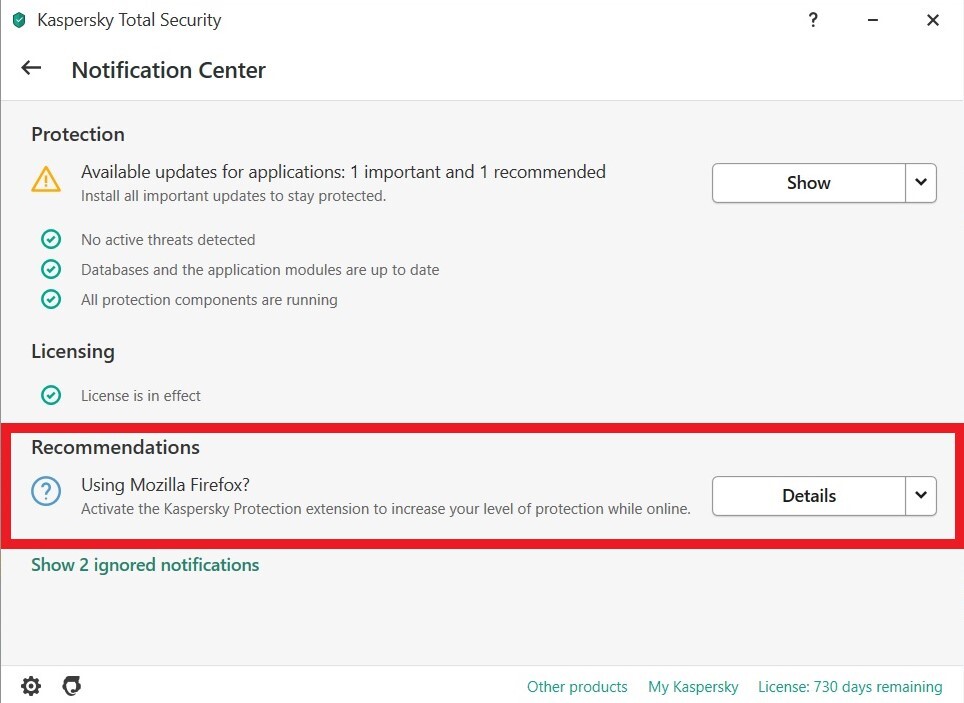Open settings via the gear icon
The height and width of the screenshot is (703, 964).
[x=31, y=686]
